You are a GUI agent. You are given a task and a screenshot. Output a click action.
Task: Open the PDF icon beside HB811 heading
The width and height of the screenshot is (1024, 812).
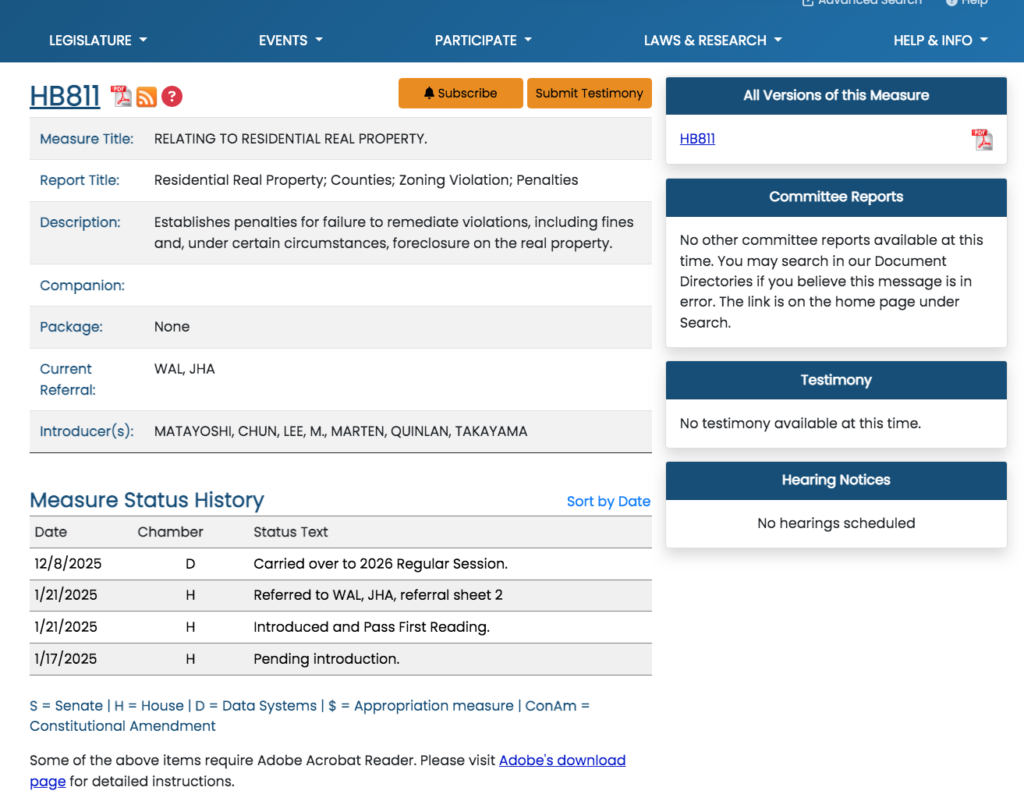tap(121, 96)
